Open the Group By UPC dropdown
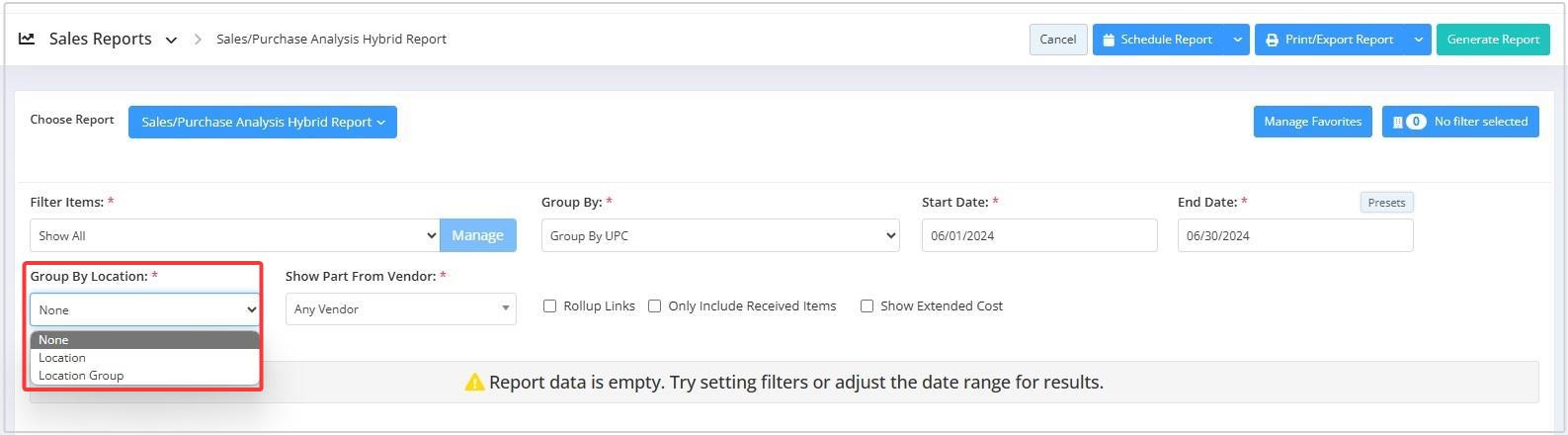 pyautogui.click(x=720, y=235)
